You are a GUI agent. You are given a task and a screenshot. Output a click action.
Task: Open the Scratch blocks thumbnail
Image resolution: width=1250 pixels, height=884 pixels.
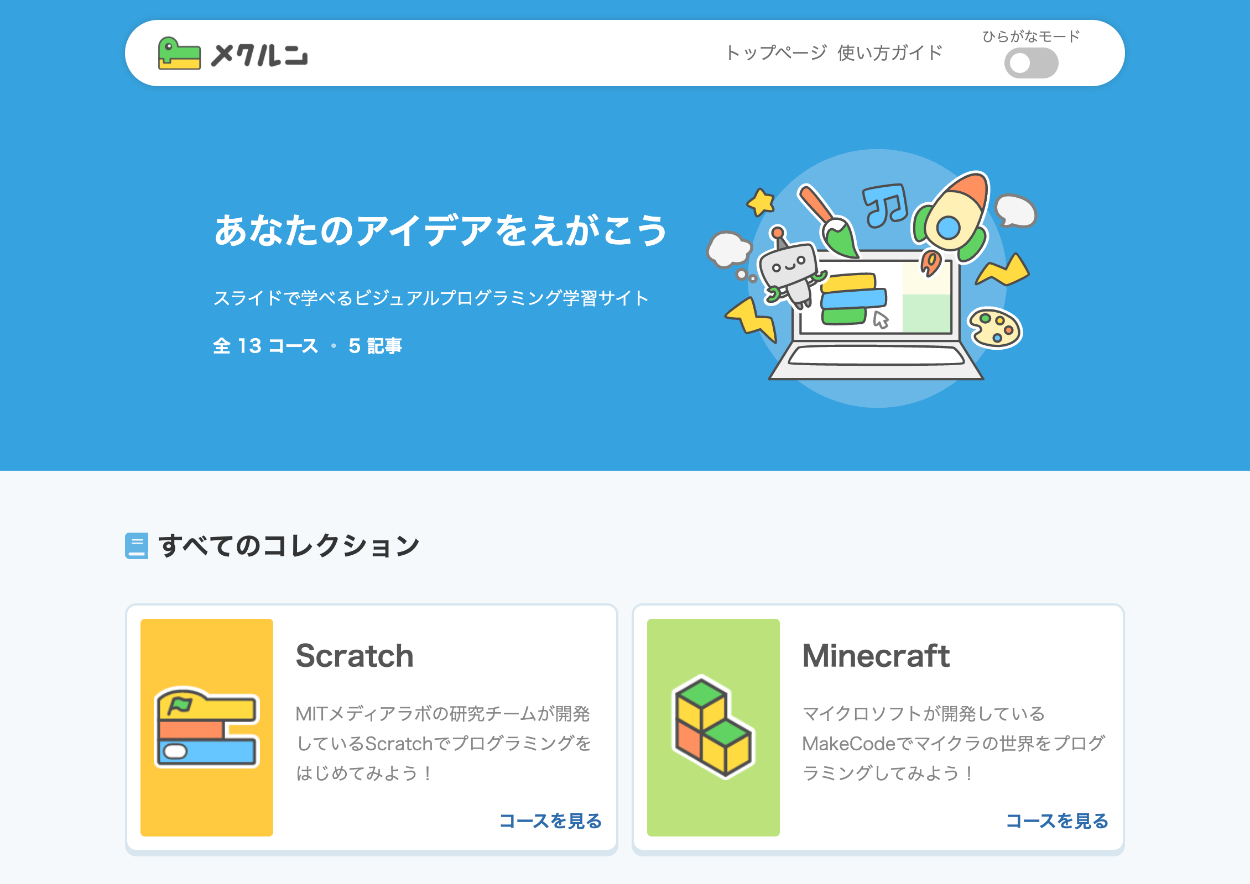tap(207, 728)
